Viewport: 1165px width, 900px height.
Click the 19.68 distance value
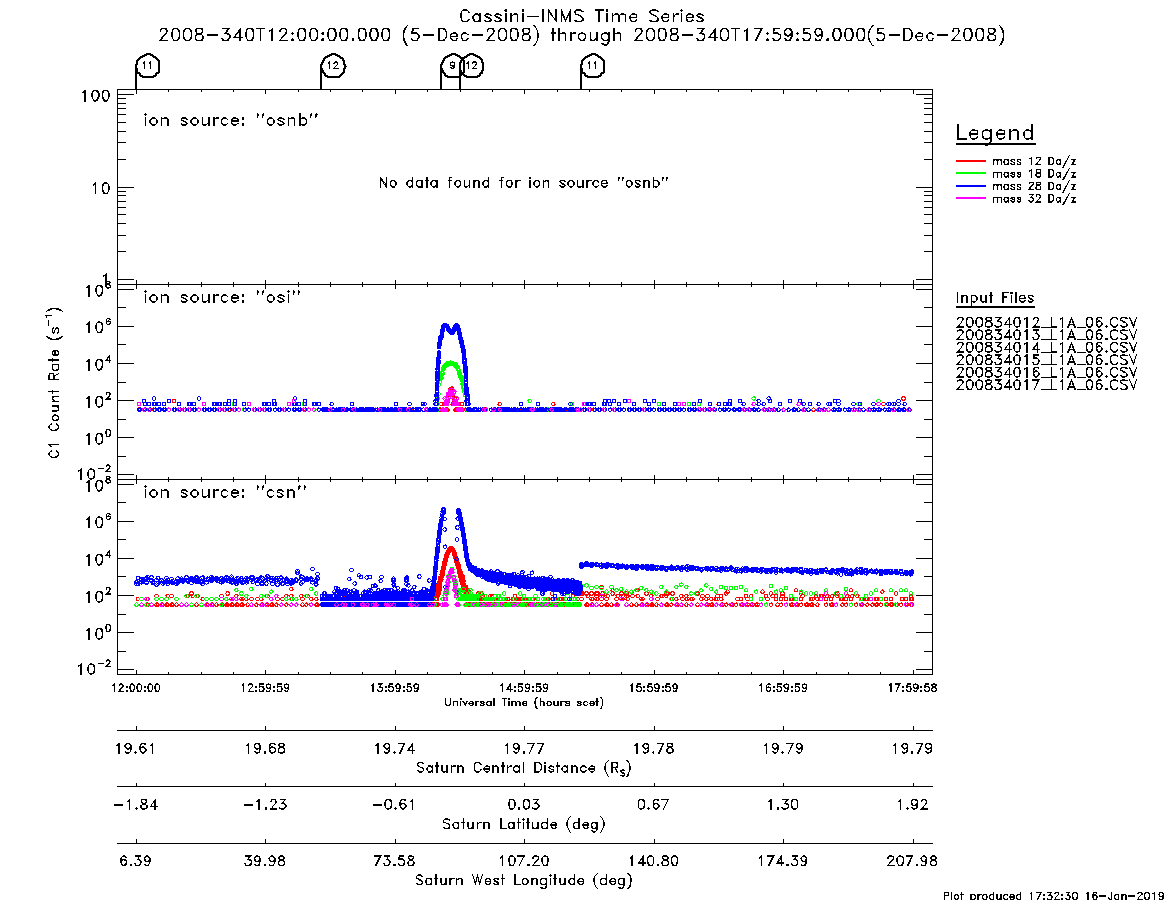pos(265,748)
